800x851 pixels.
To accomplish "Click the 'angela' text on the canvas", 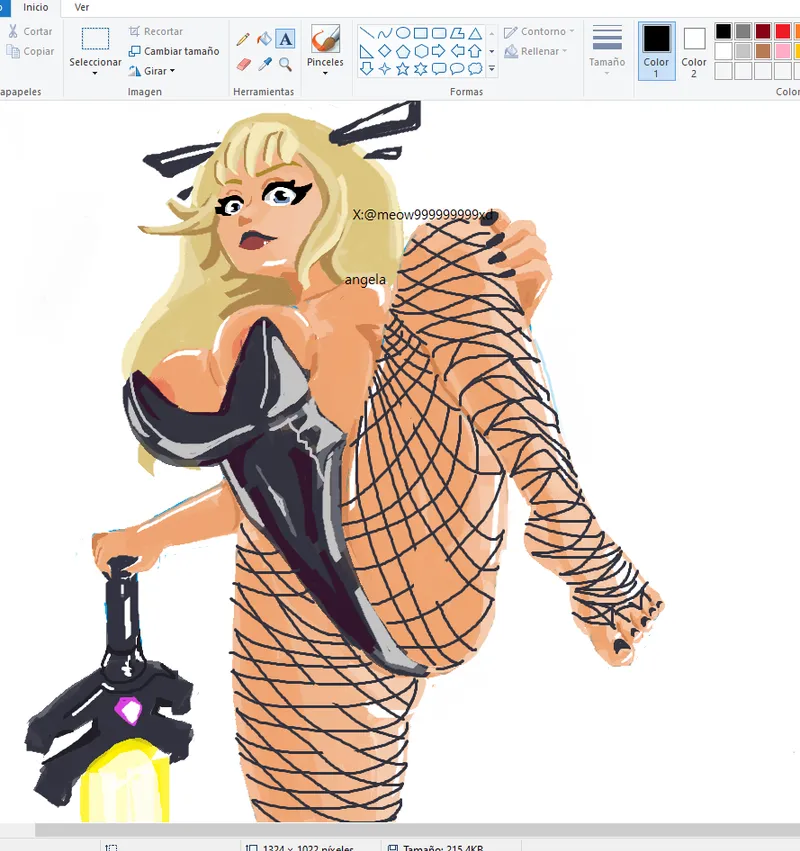I will pyautogui.click(x=365, y=280).
